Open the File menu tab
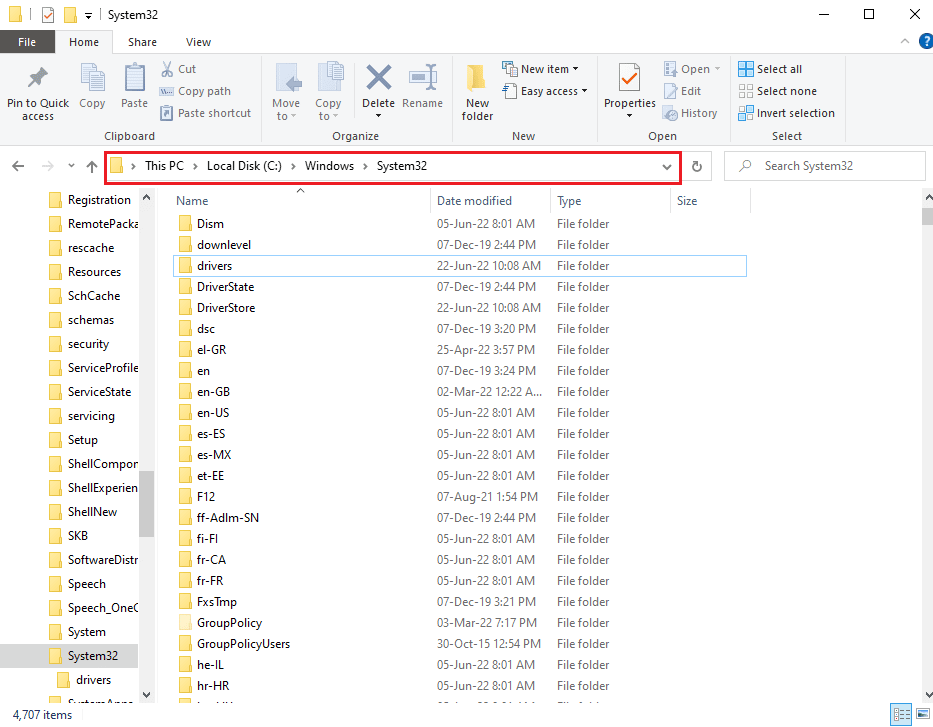This screenshot has height=727, width=933. (x=27, y=42)
